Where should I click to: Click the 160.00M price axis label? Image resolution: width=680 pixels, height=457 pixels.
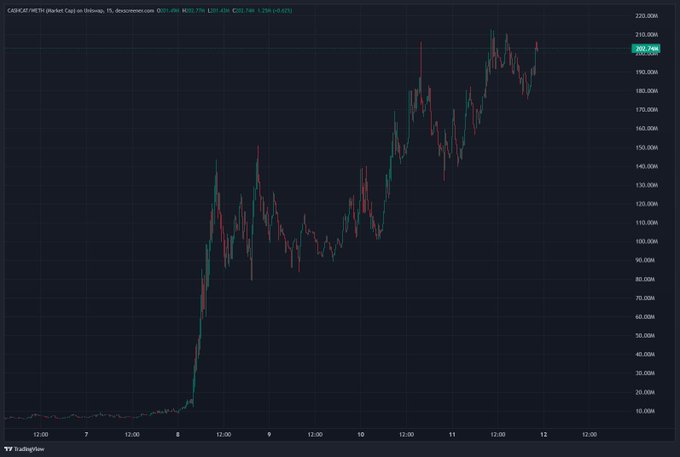(x=646, y=129)
